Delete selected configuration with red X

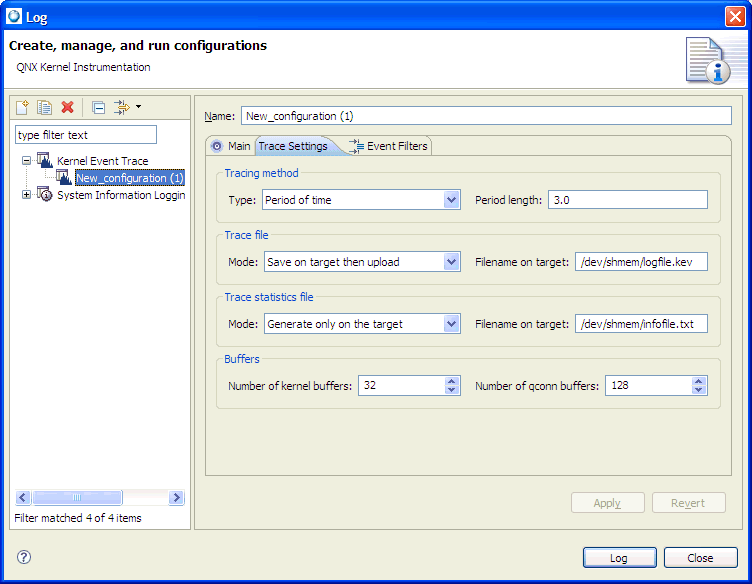pos(68,107)
